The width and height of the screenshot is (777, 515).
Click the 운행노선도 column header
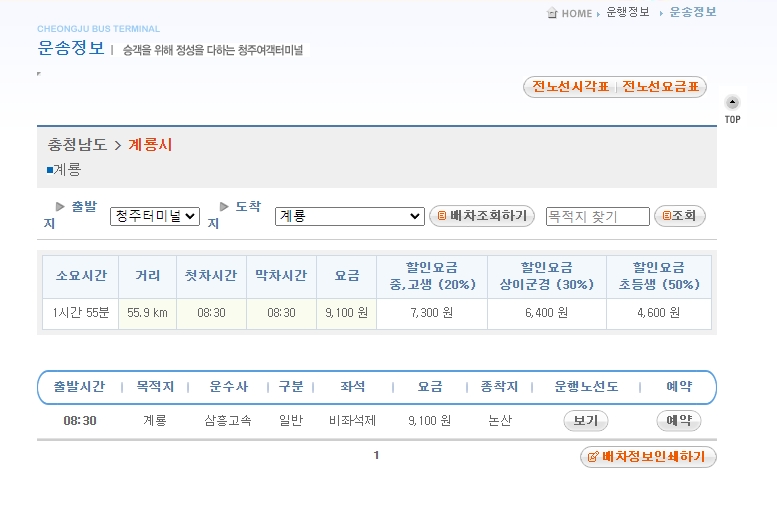click(x=586, y=387)
